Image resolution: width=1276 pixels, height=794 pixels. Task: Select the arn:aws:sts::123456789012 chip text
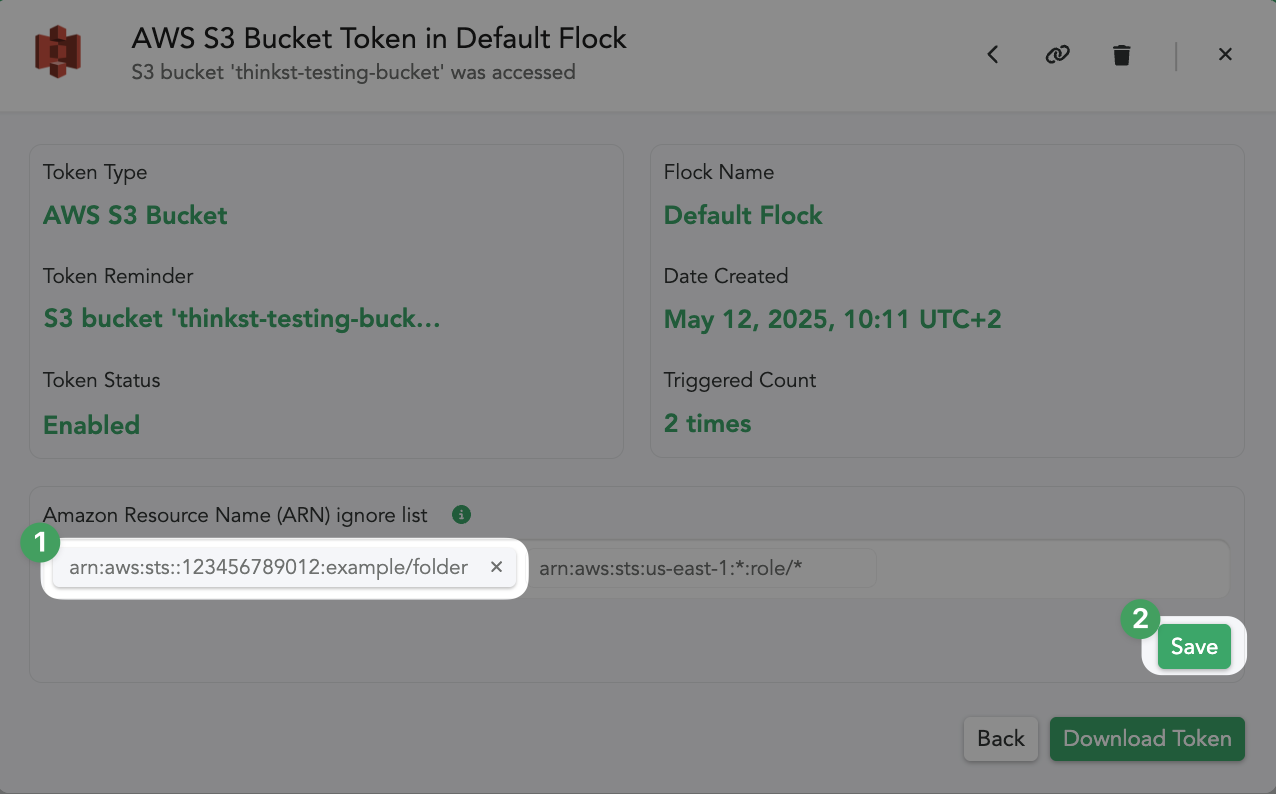[x=268, y=567]
